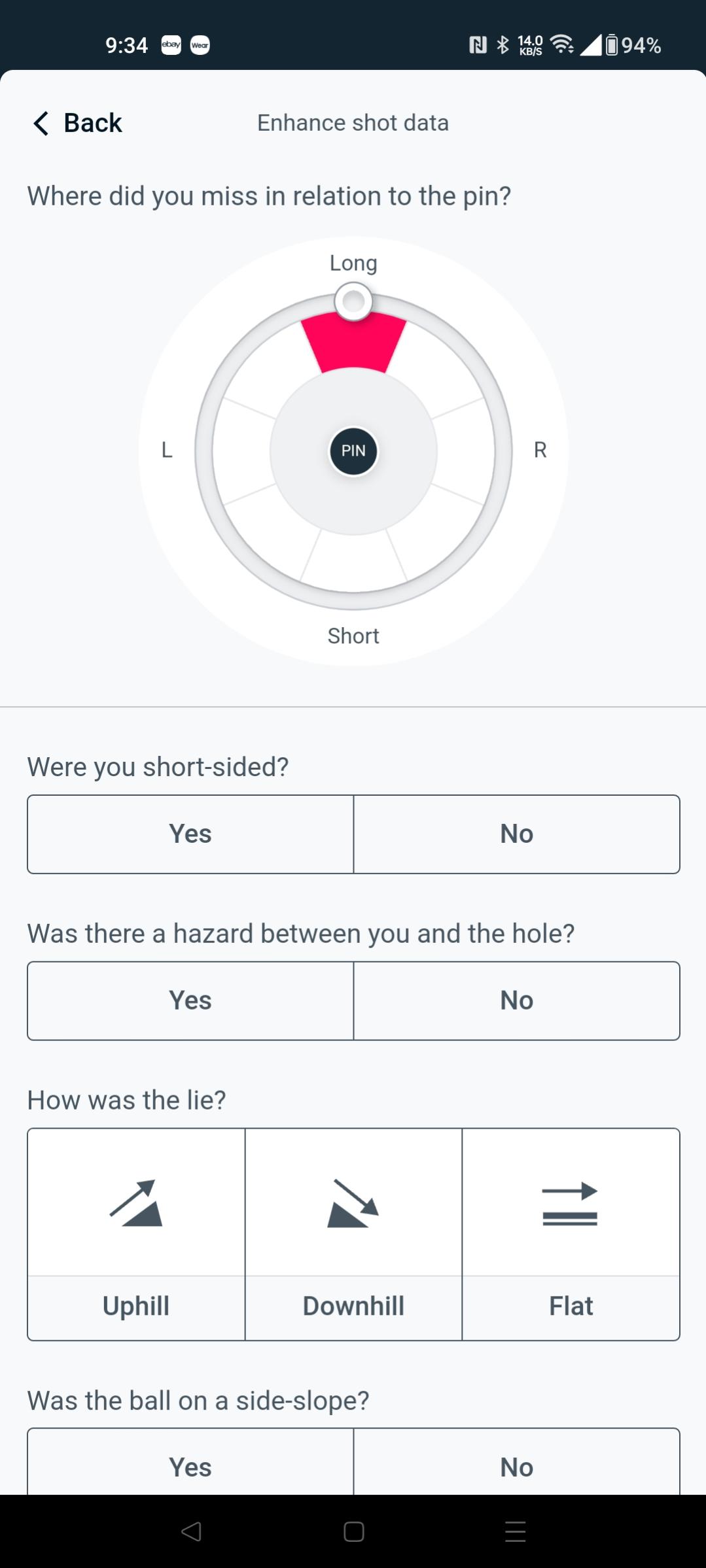Image resolution: width=706 pixels, height=1568 pixels.
Task: Select the Short miss segment on dial
Action: (x=353, y=561)
